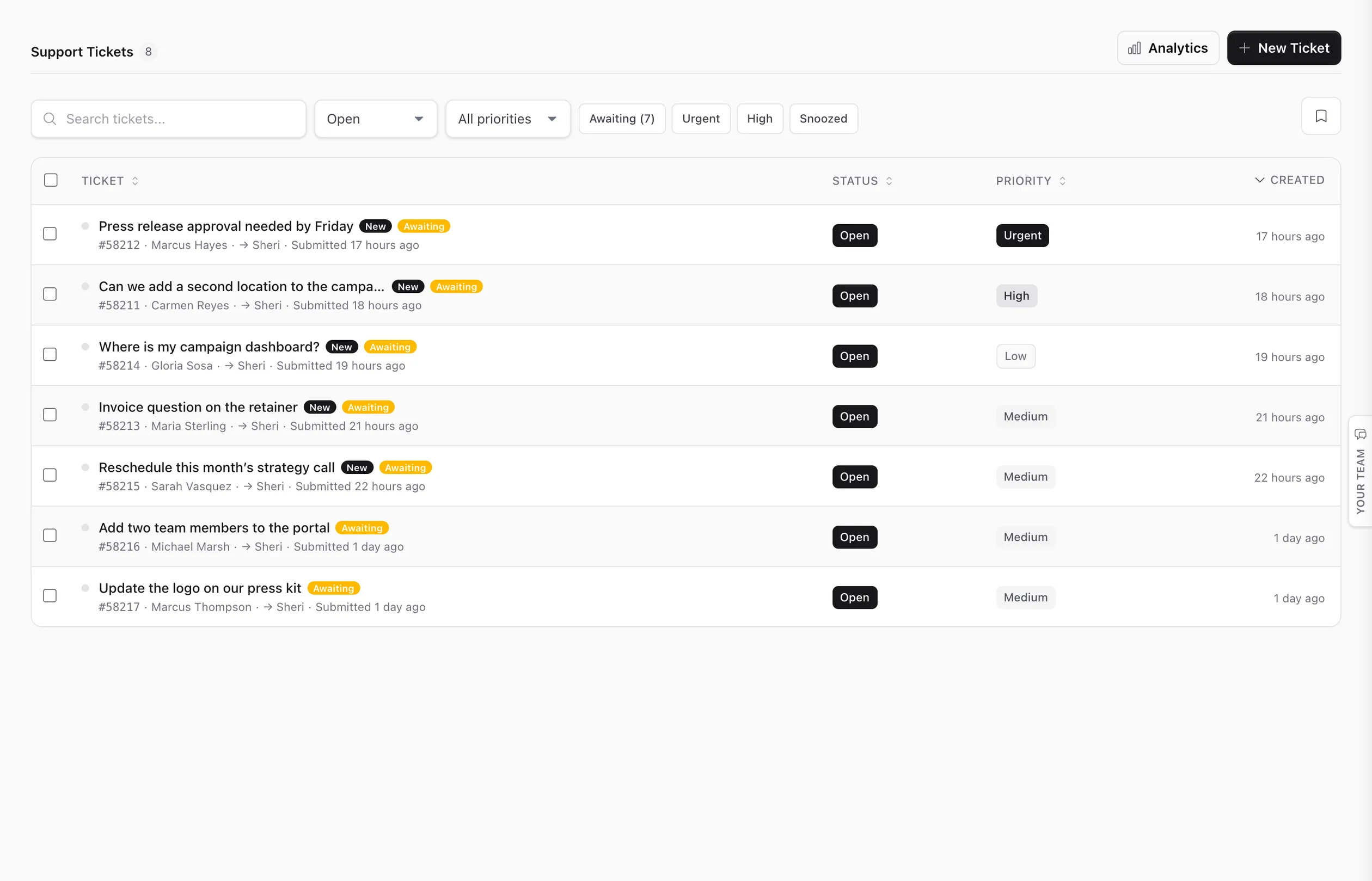Open the YOUR TEAM side panel tab
1372x881 pixels.
[1360, 471]
